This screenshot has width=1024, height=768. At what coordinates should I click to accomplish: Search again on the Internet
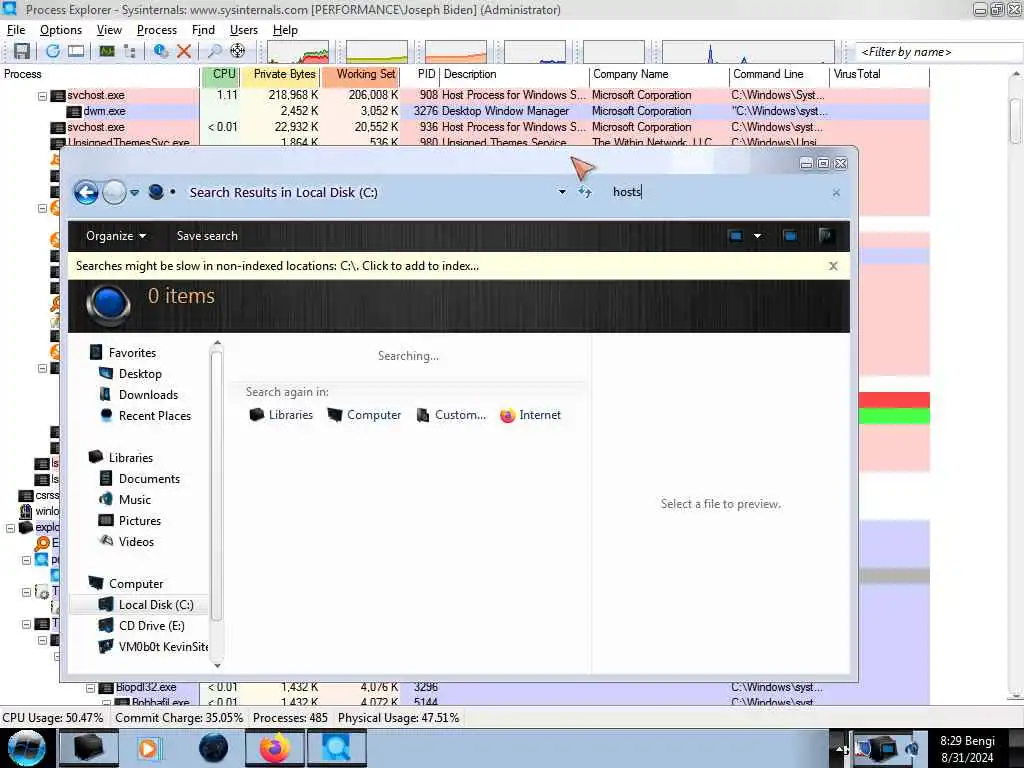[x=530, y=415]
